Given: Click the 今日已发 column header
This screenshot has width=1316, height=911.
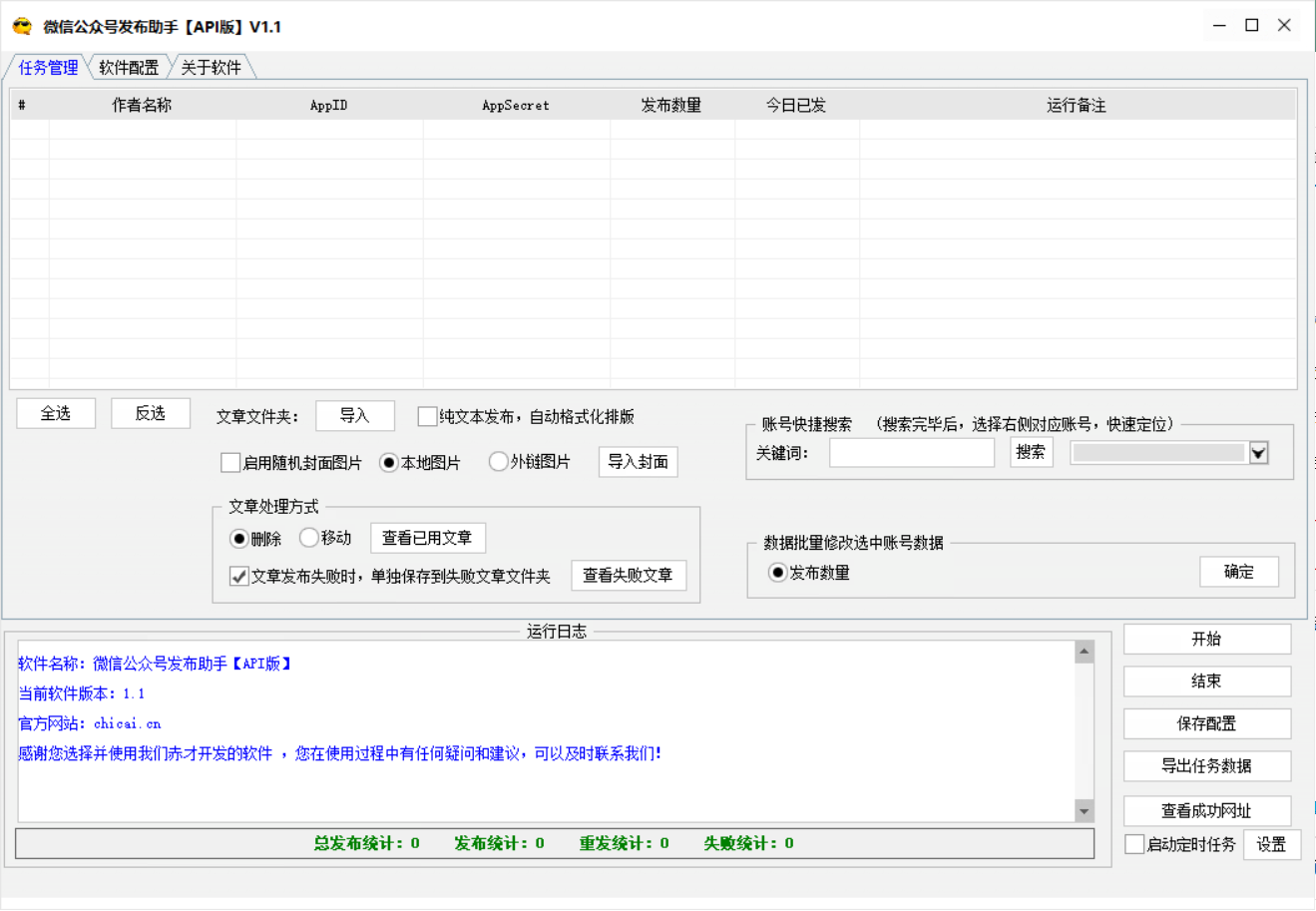Looking at the screenshot, I should pyautogui.click(x=796, y=105).
